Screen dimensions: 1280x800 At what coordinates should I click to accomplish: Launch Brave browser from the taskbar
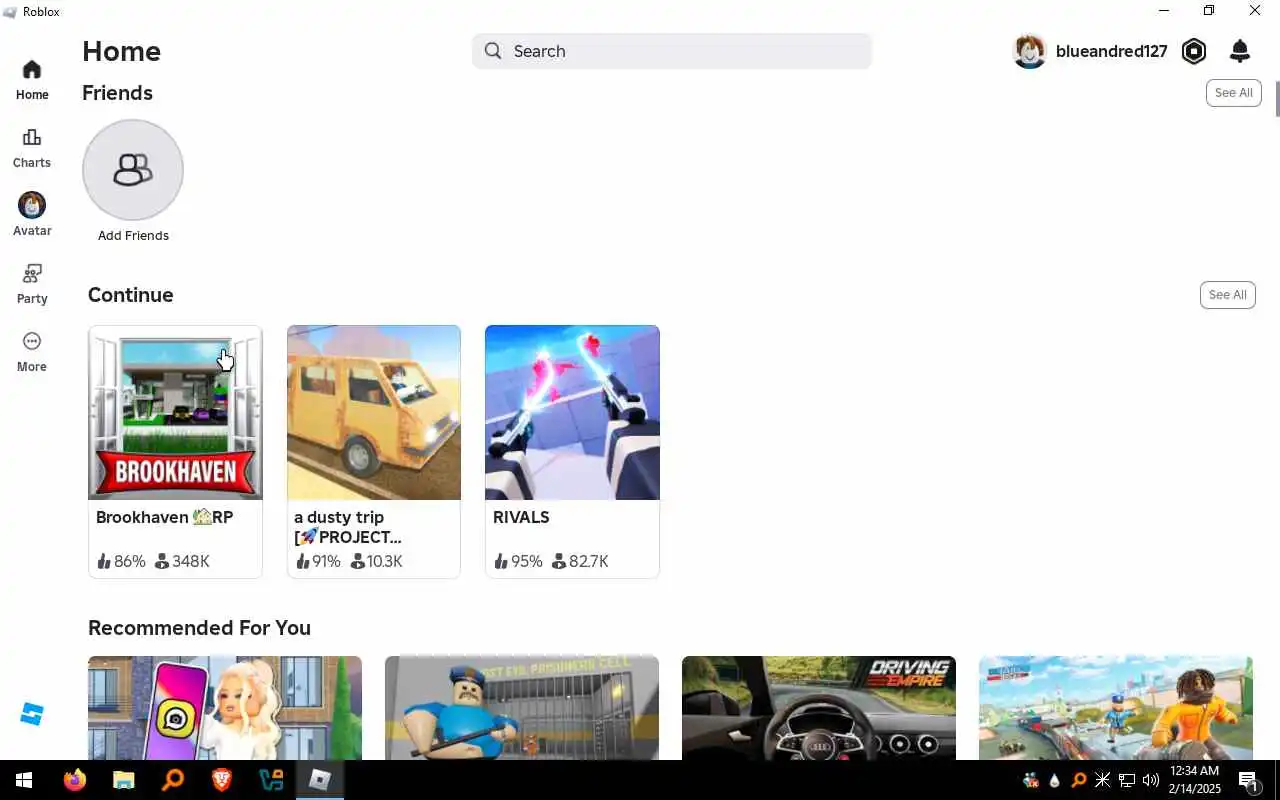pyautogui.click(x=221, y=780)
